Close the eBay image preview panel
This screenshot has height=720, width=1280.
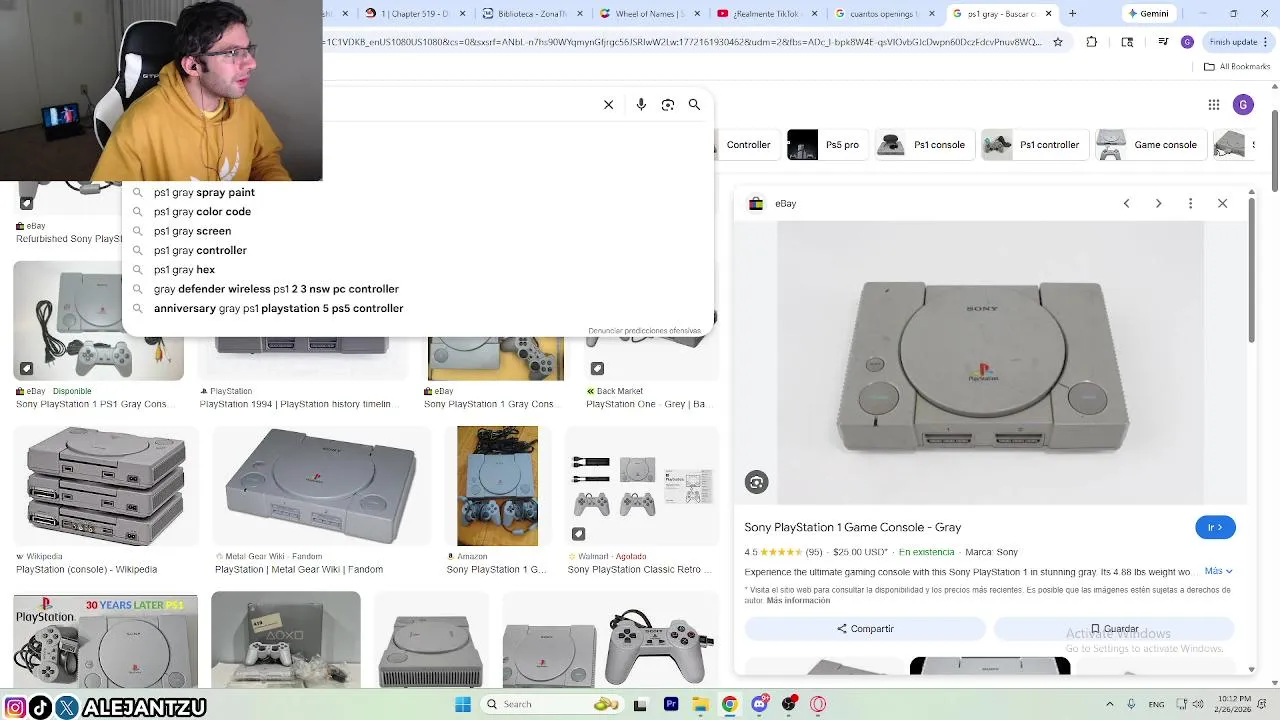pyautogui.click(x=1222, y=203)
